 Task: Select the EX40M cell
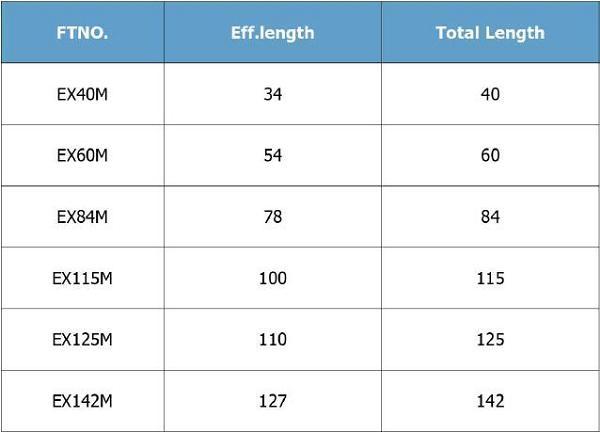(x=82, y=94)
